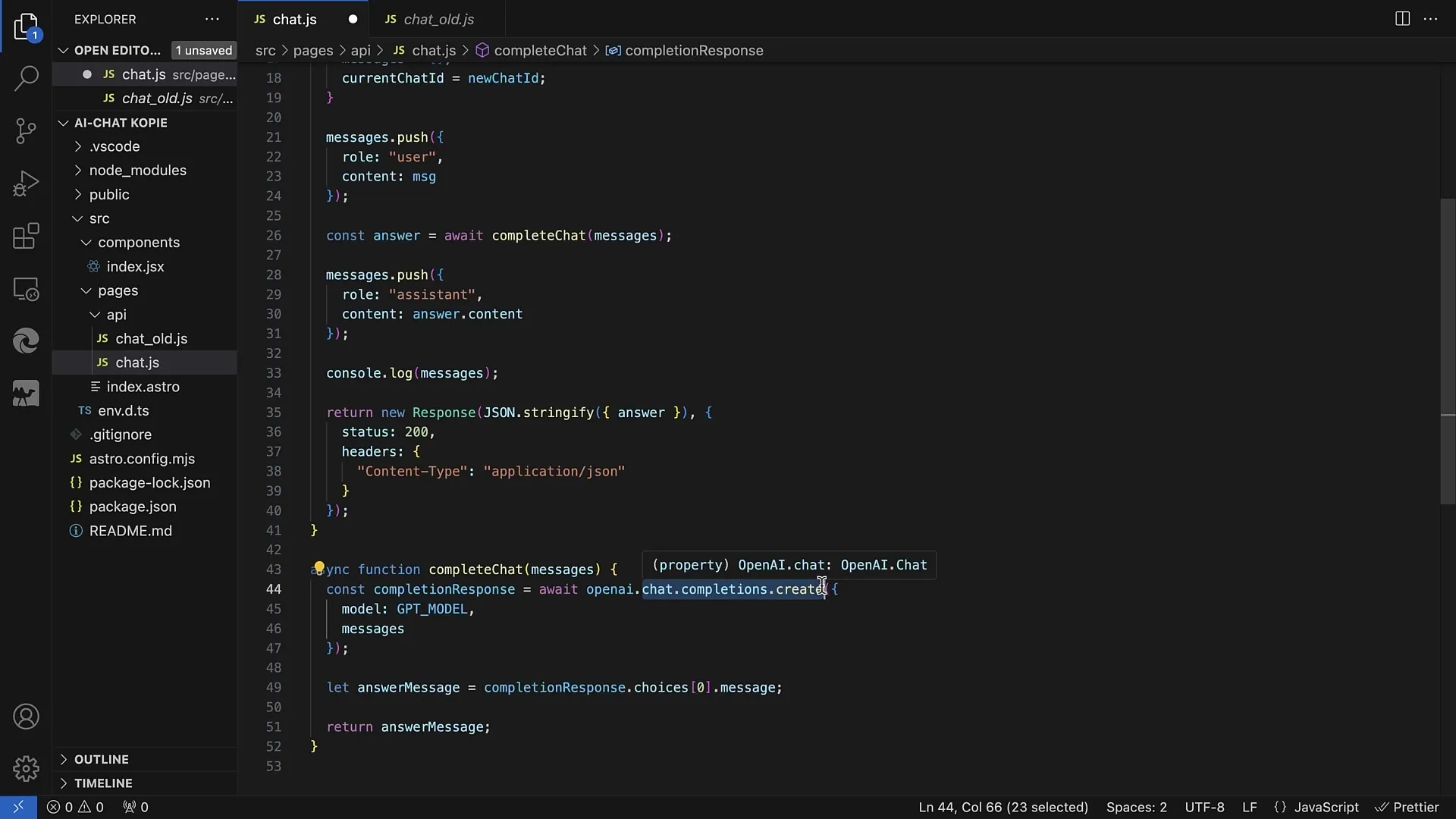1456x819 pixels.
Task: Open index.astro file
Action: pyautogui.click(x=143, y=387)
